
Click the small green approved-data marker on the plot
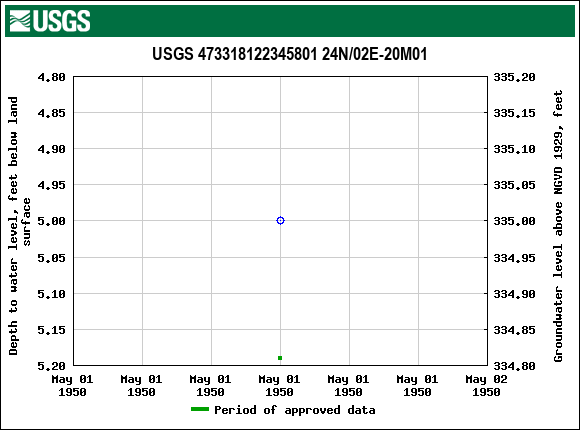click(280, 358)
